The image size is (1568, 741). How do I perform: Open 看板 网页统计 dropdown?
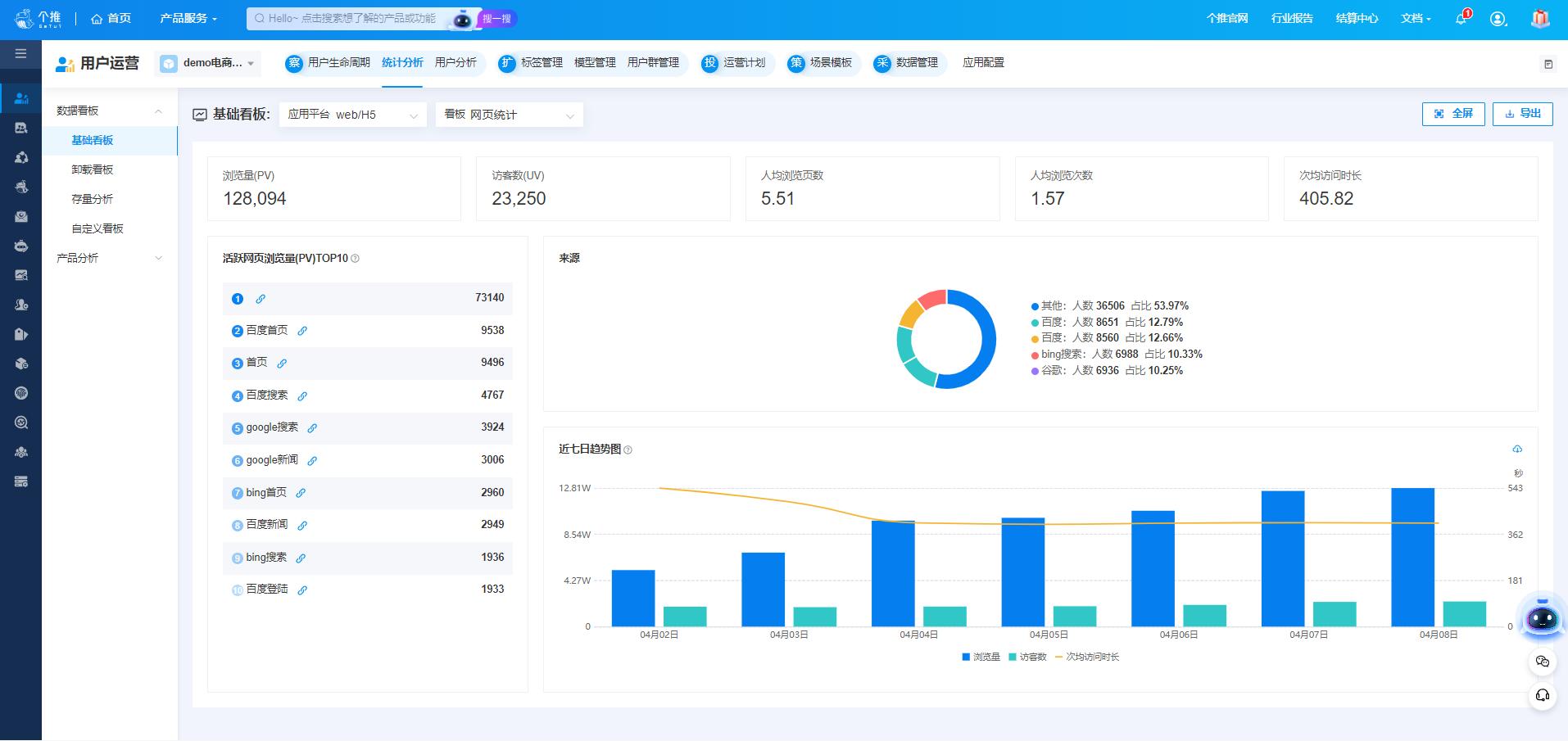click(x=510, y=115)
